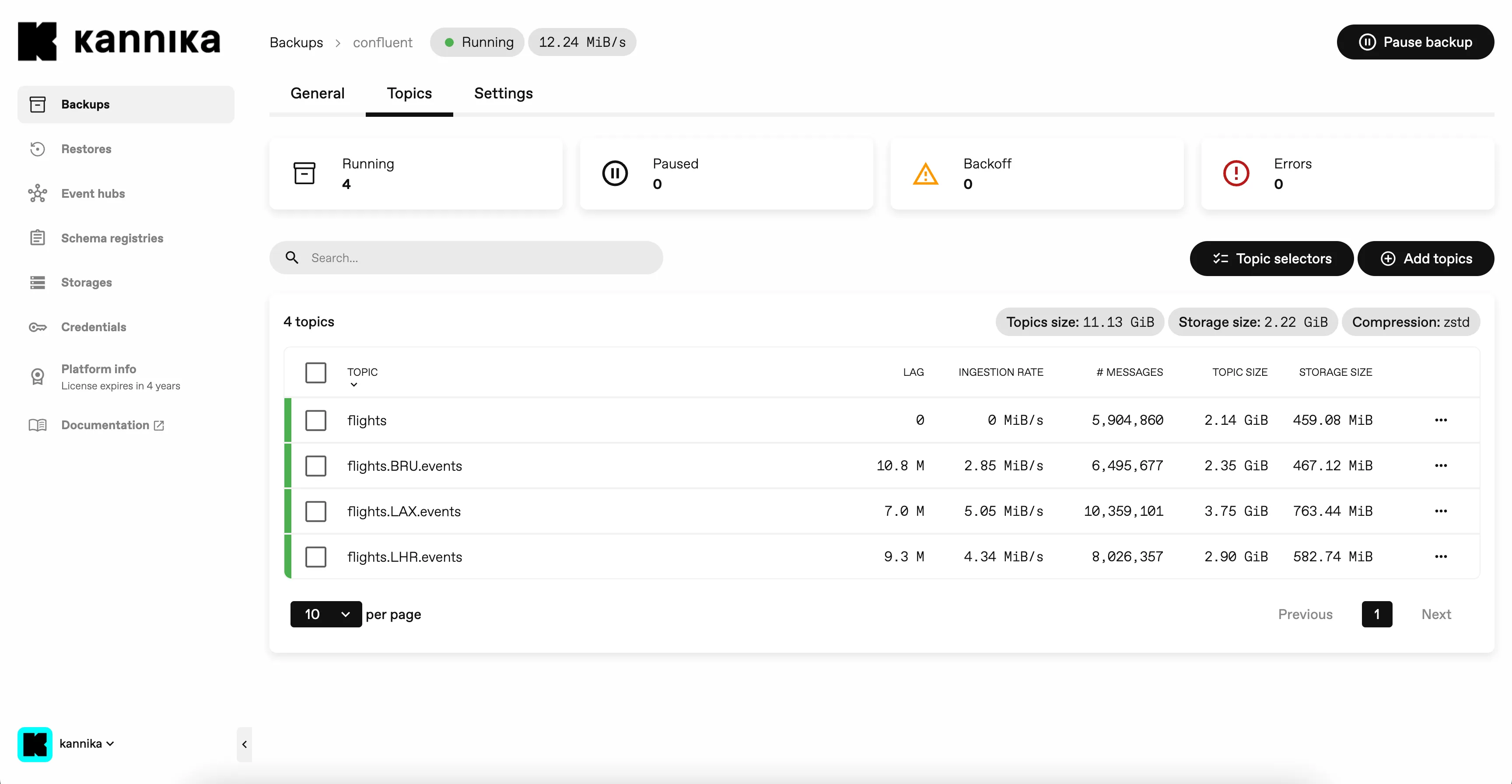Open the Schema registries clipboard icon

pyautogui.click(x=38, y=238)
